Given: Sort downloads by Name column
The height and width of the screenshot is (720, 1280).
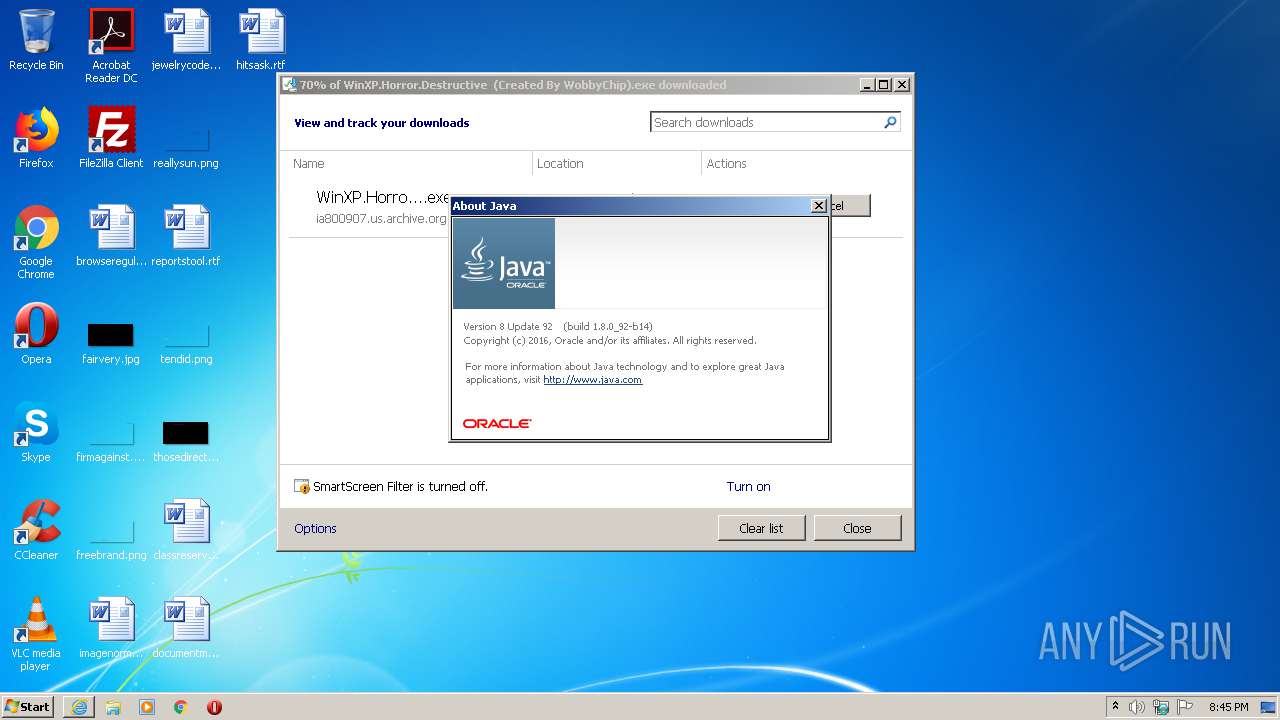Looking at the screenshot, I should tap(410, 163).
